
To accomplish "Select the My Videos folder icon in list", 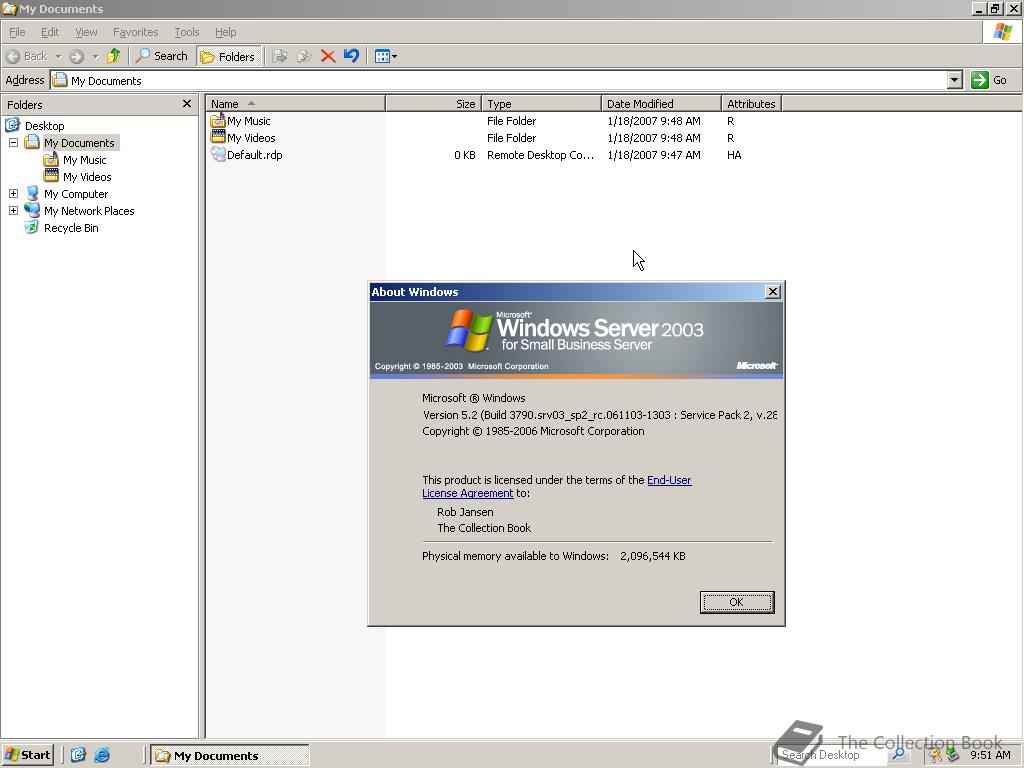I will pos(217,138).
